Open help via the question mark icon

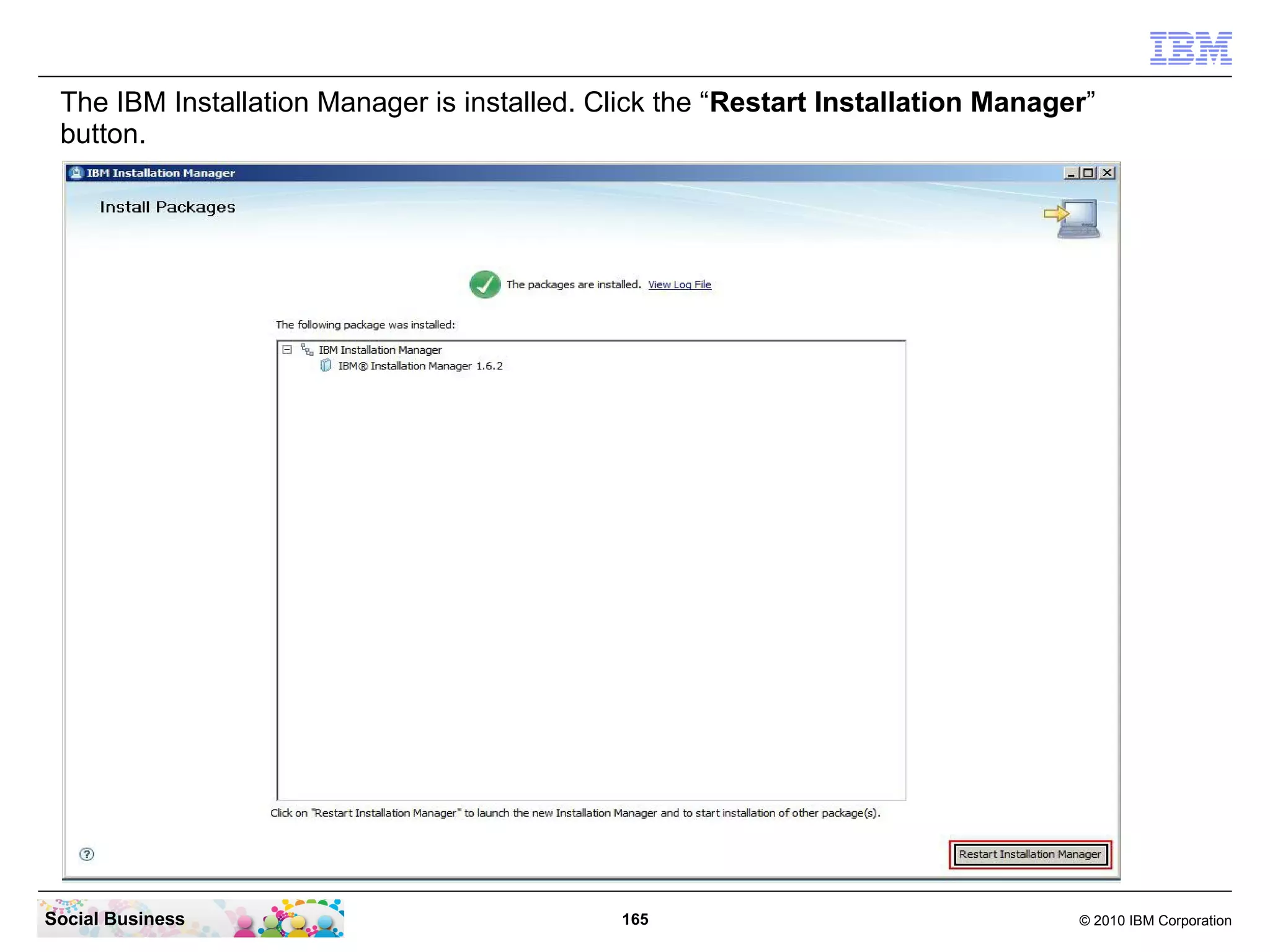[87, 854]
